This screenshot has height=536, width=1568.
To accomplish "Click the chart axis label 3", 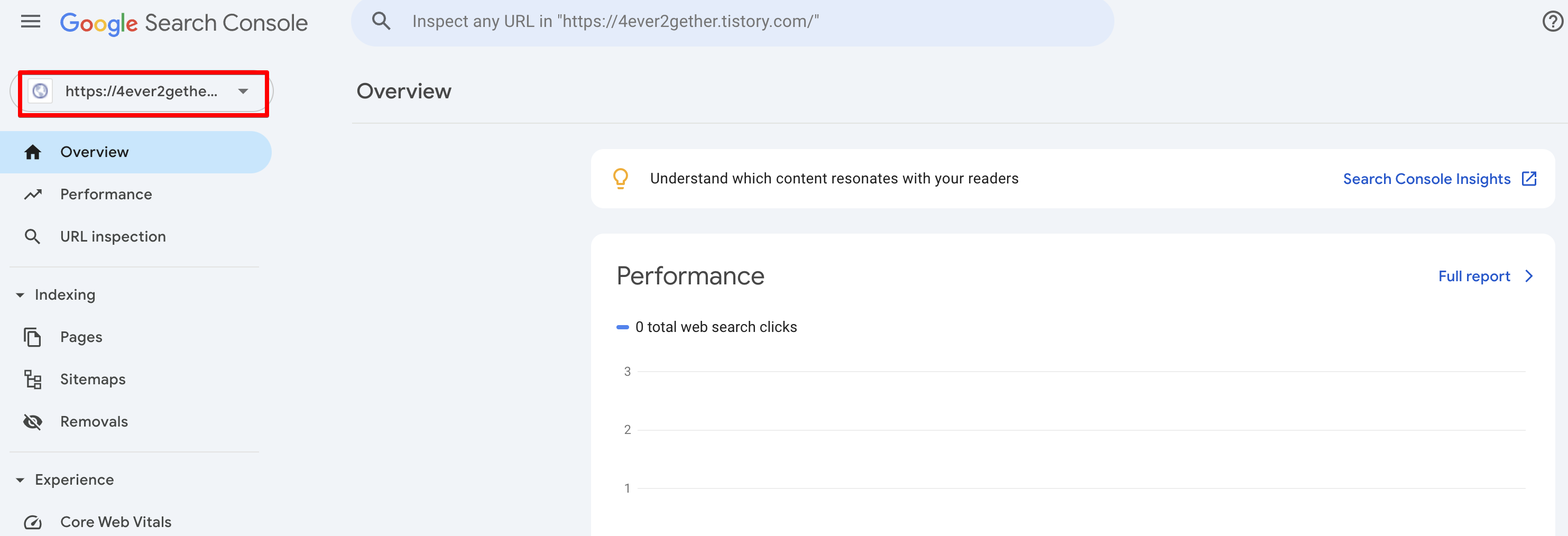I will (627, 372).
